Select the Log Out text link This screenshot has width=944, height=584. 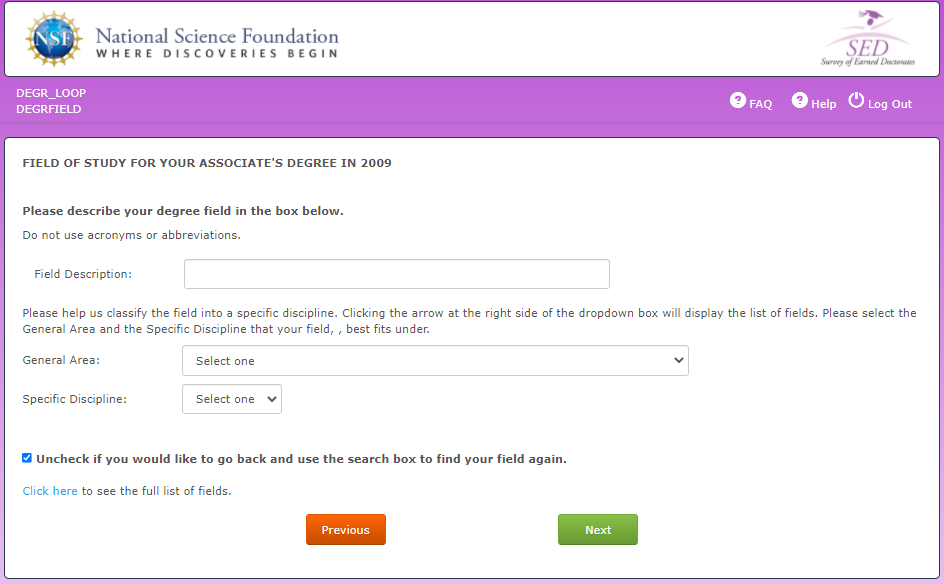pyautogui.click(x=890, y=104)
